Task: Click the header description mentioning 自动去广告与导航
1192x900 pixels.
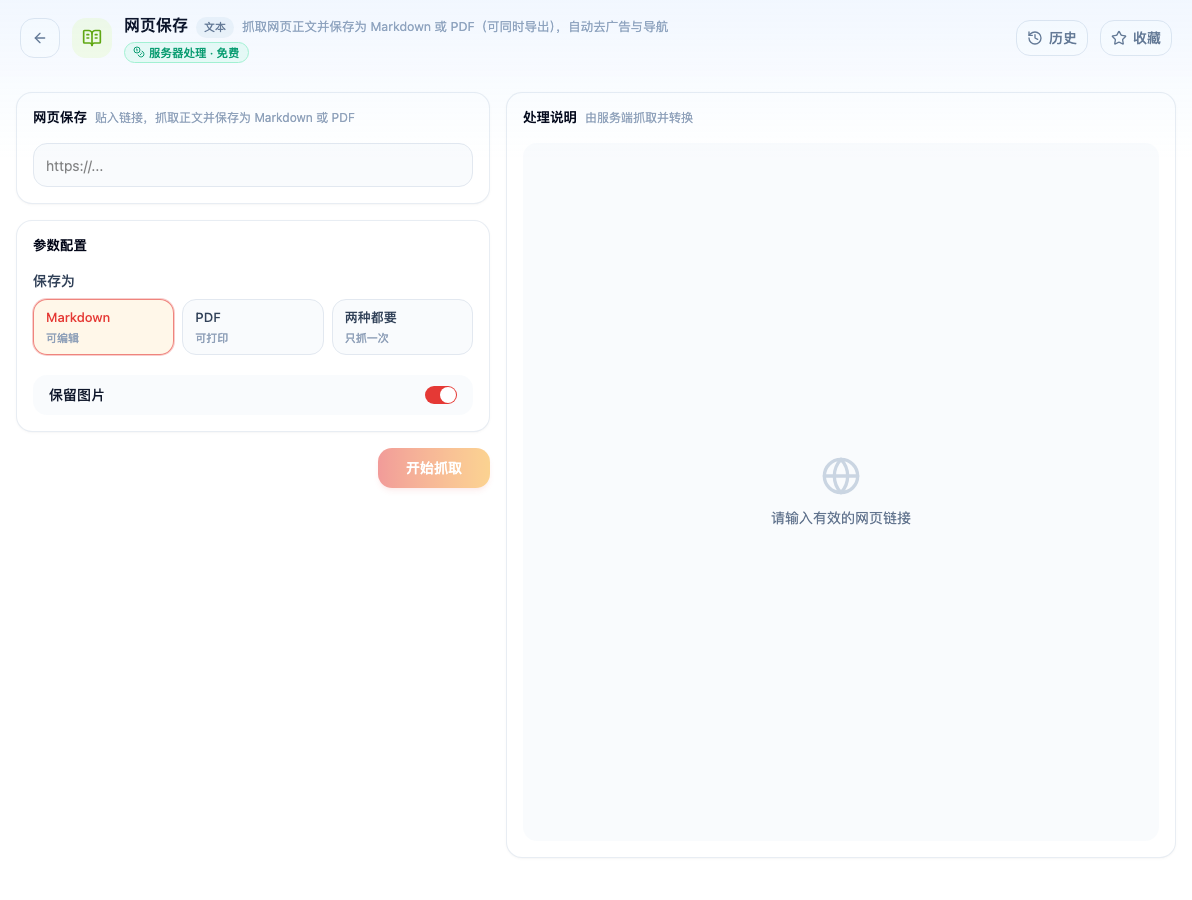Action: [x=455, y=27]
